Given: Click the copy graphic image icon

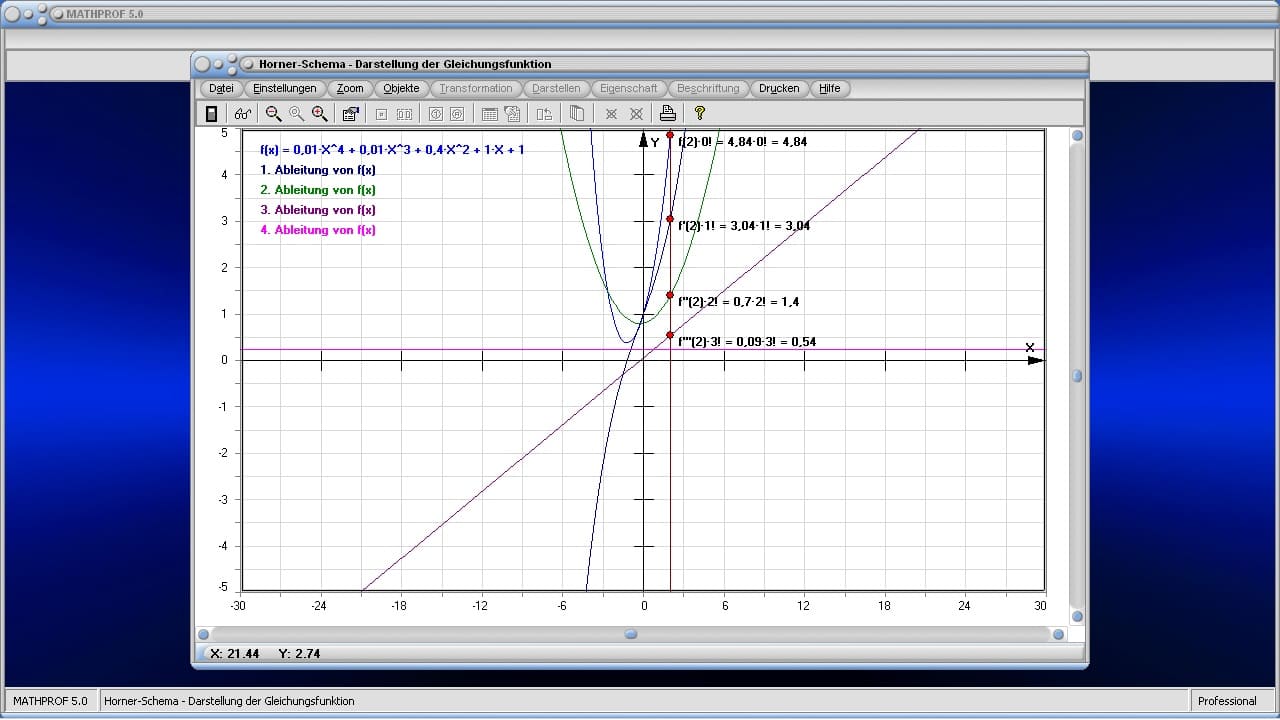Looking at the screenshot, I should [x=512, y=114].
